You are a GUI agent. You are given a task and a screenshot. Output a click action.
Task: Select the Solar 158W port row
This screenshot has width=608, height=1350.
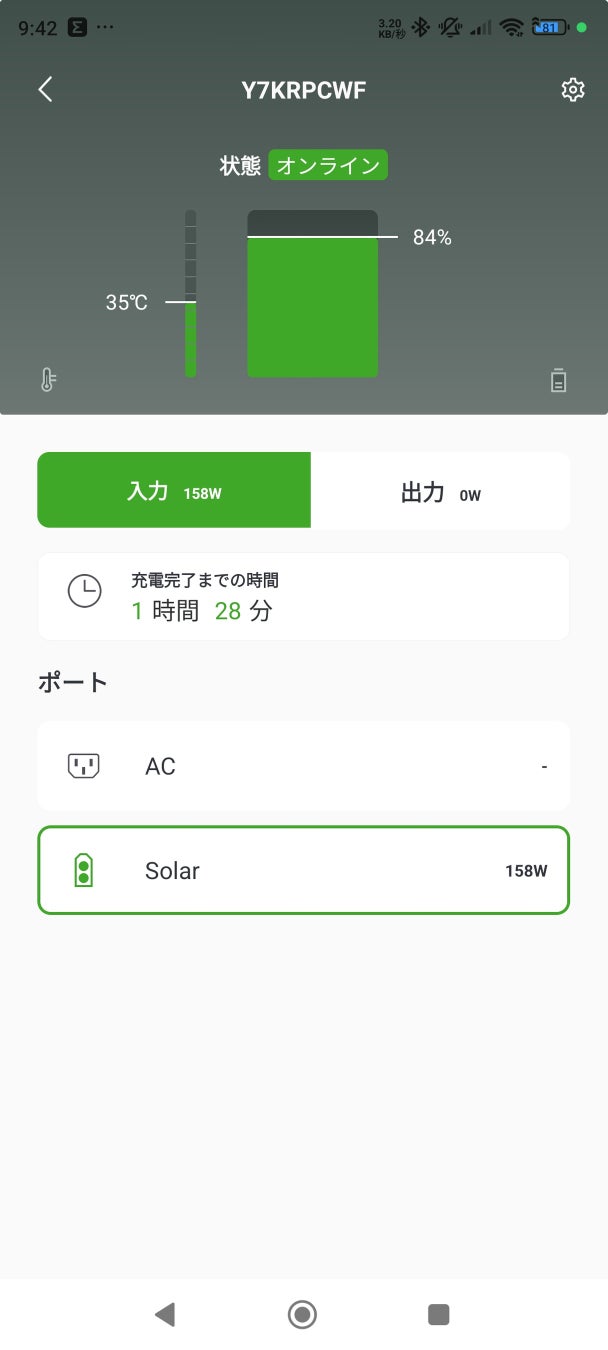pyautogui.click(x=303, y=870)
